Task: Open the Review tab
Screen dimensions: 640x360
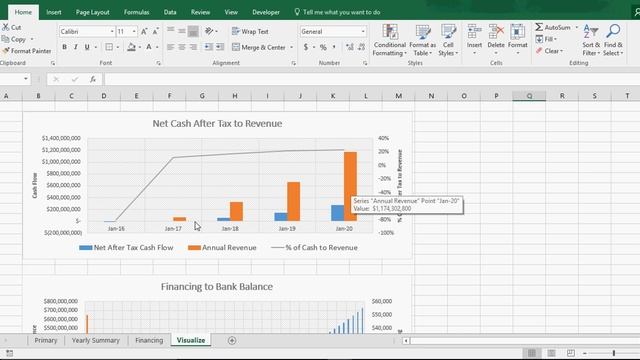Action: pos(200,12)
